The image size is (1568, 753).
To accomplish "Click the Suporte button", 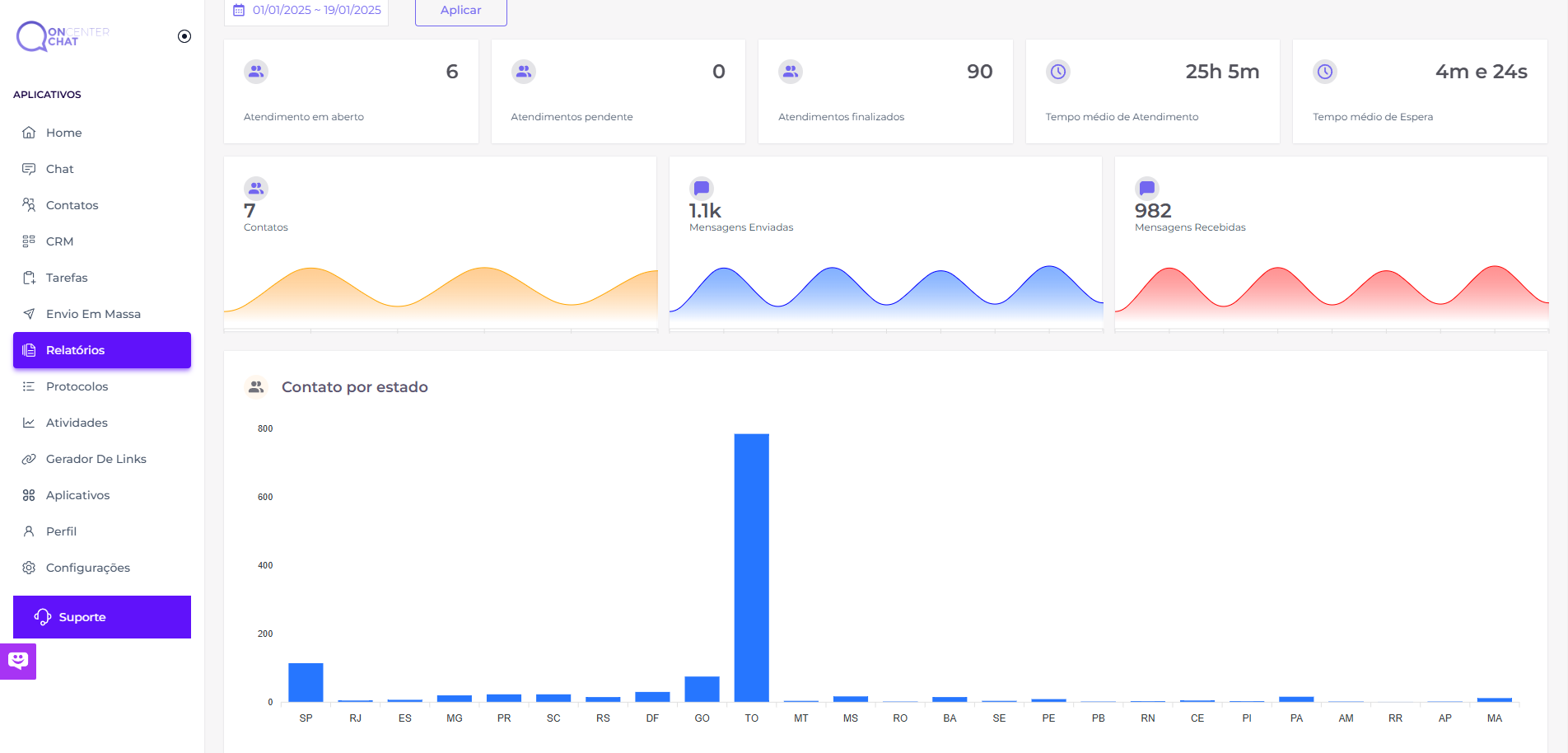I will pyautogui.click(x=102, y=617).
